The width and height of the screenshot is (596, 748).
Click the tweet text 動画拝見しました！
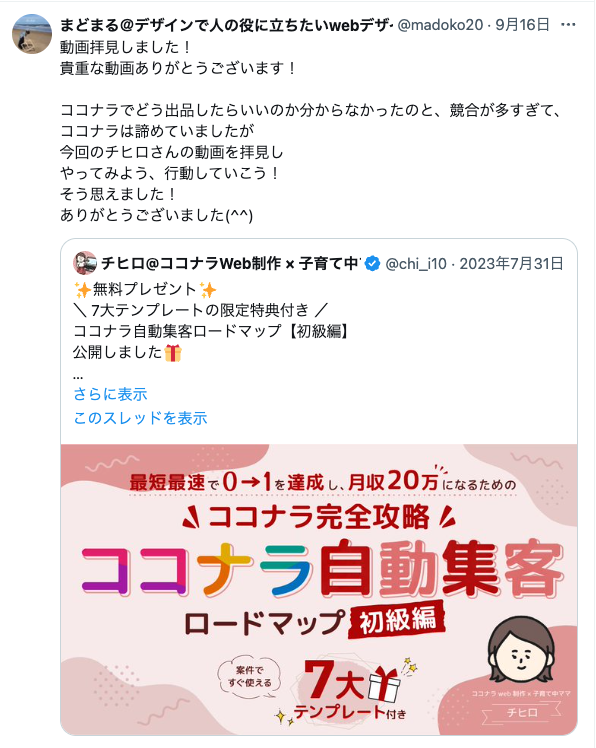(x=126, y=47)
